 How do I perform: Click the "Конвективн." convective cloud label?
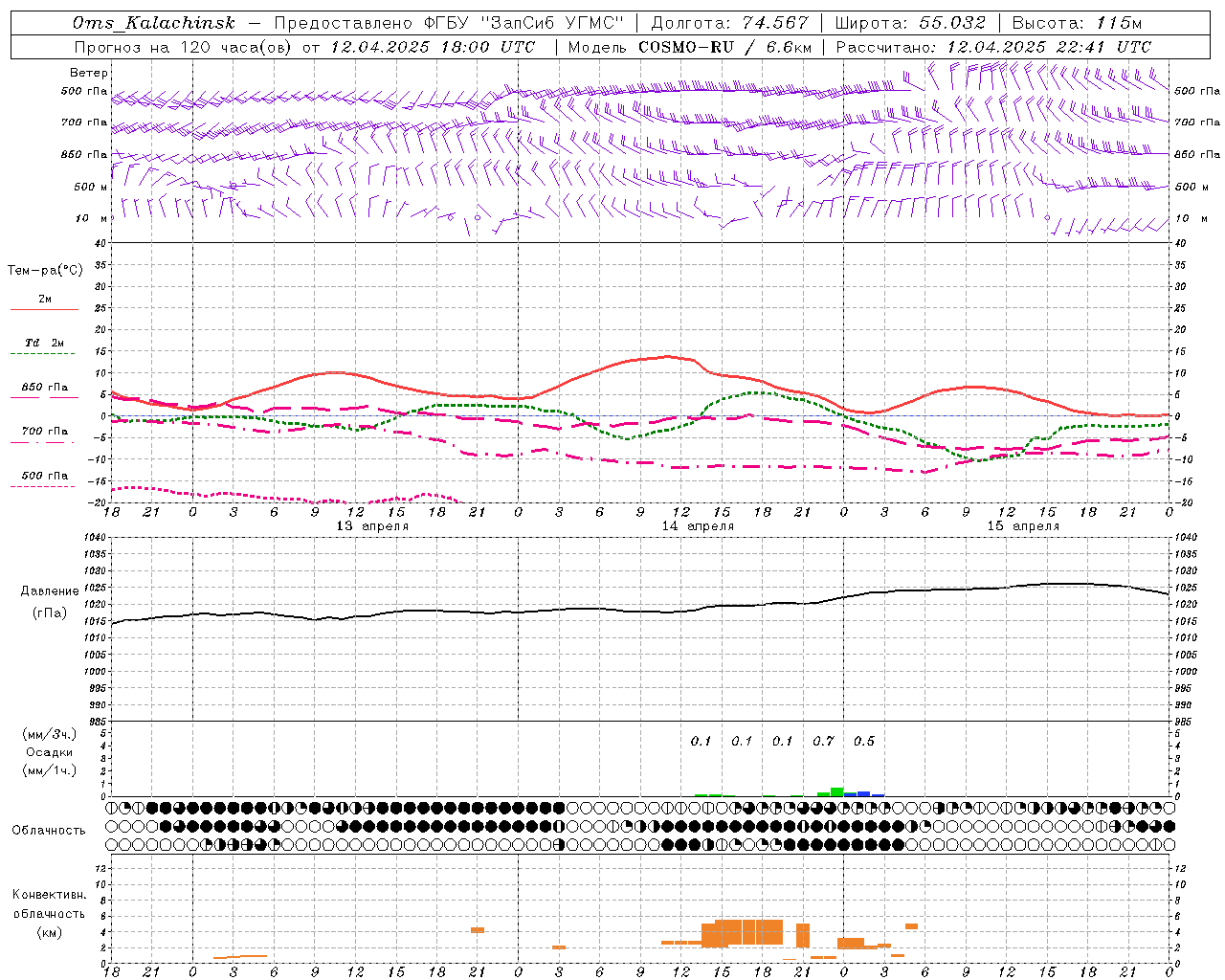coord(50,895)
